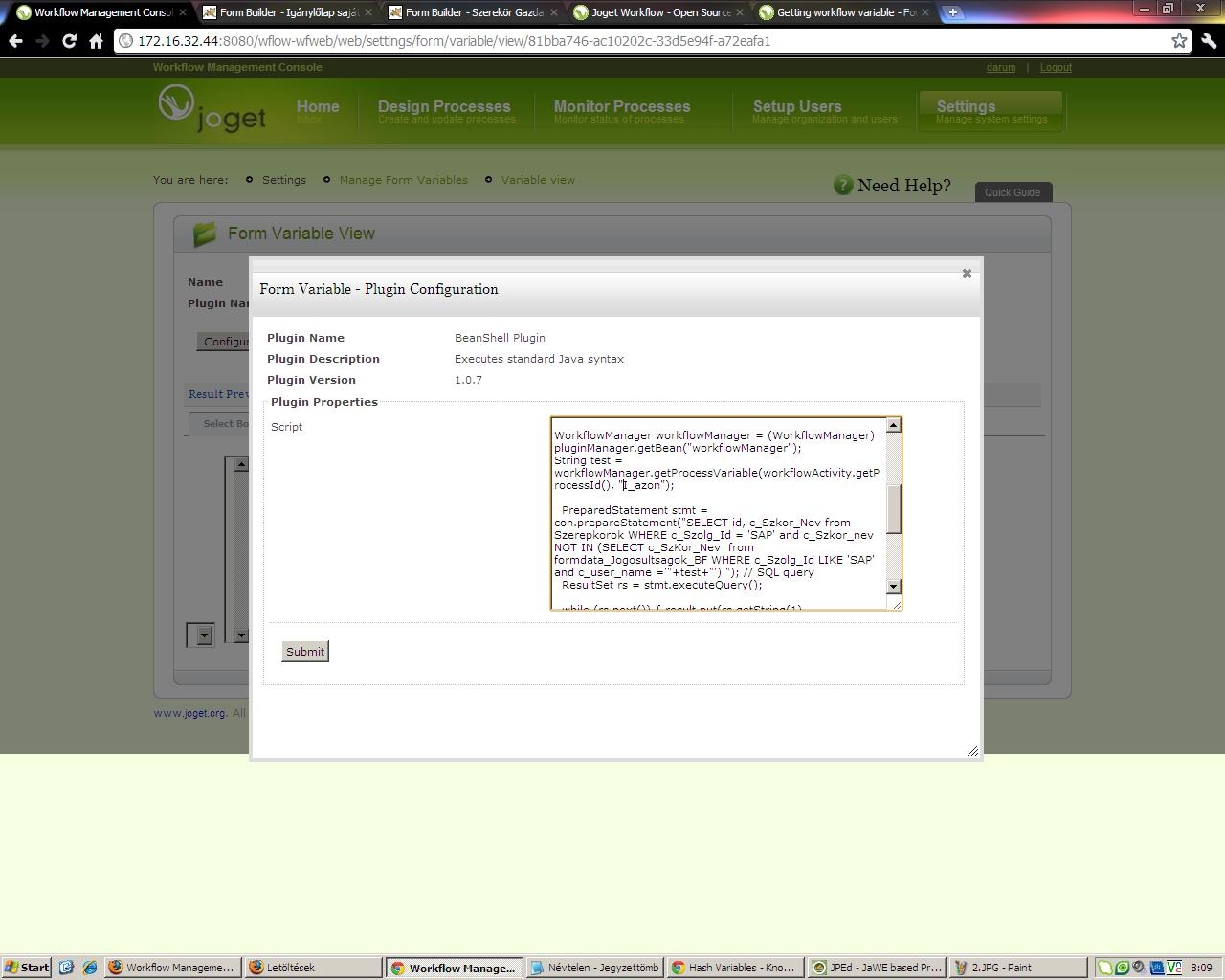Click the first quick launch icon beside Start
This screenshot has height=980, width=1225.
66,968
